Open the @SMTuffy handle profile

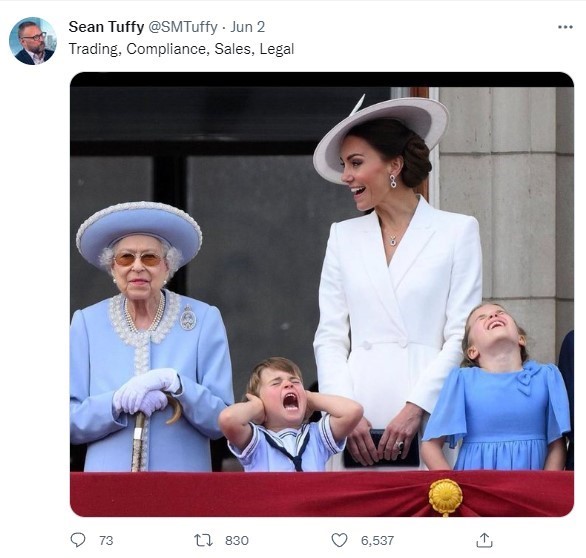(183, 27)
